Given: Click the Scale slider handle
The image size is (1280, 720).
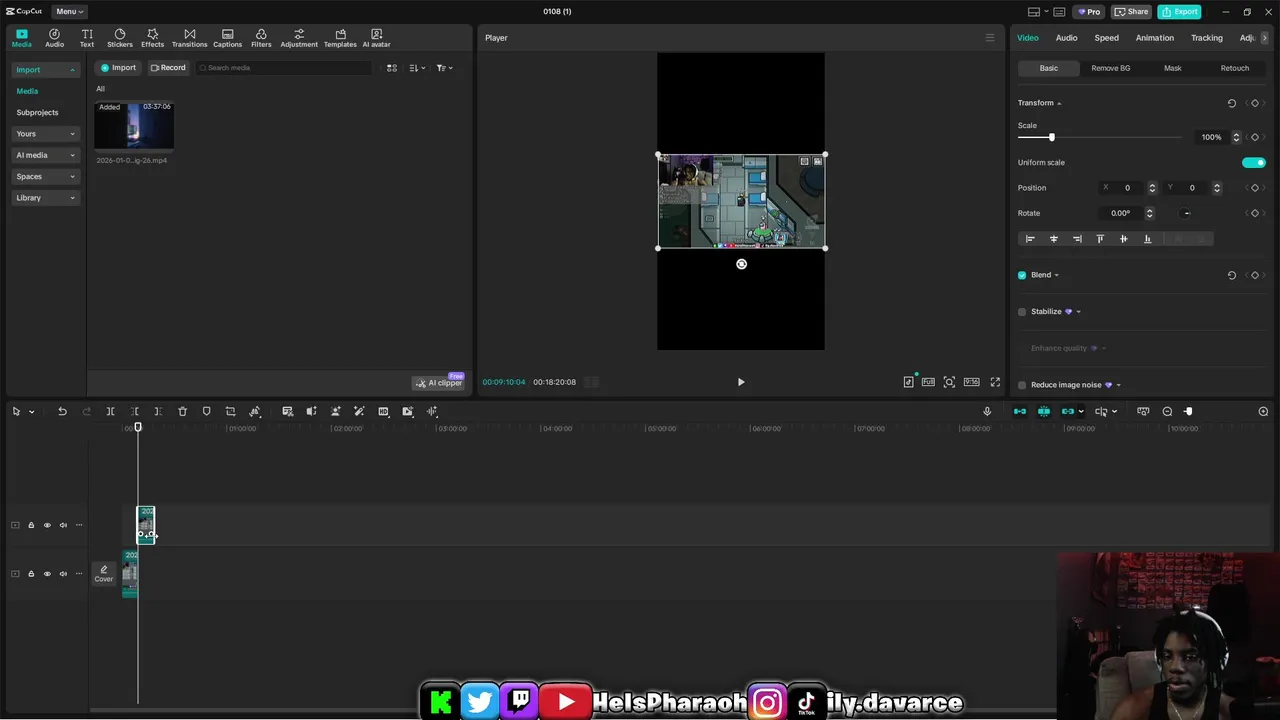Looking at the screenshot, I should [x=1051, y=137].
